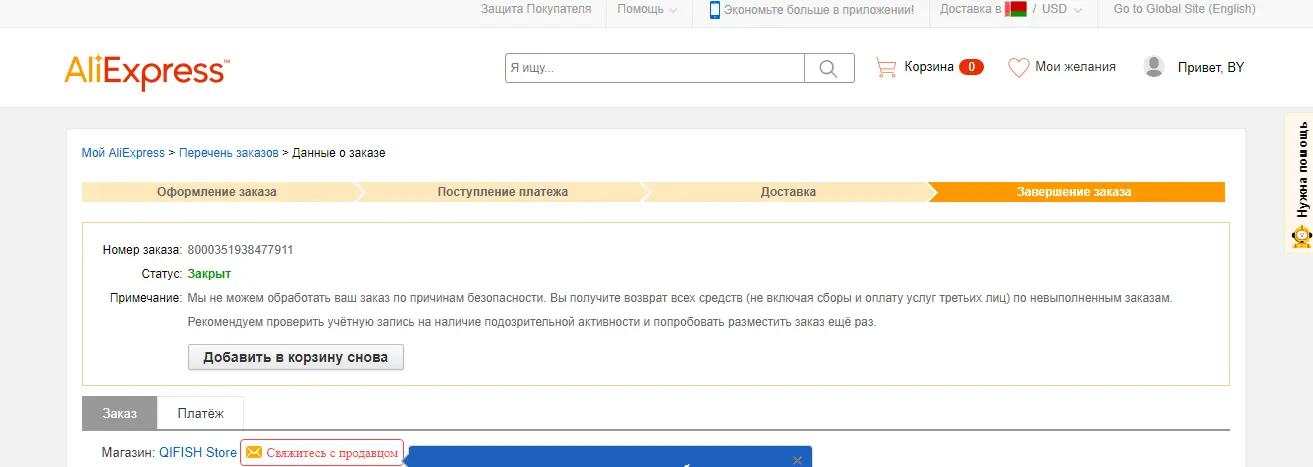Click order number 8000351938477911

click(x=240, y=250)
